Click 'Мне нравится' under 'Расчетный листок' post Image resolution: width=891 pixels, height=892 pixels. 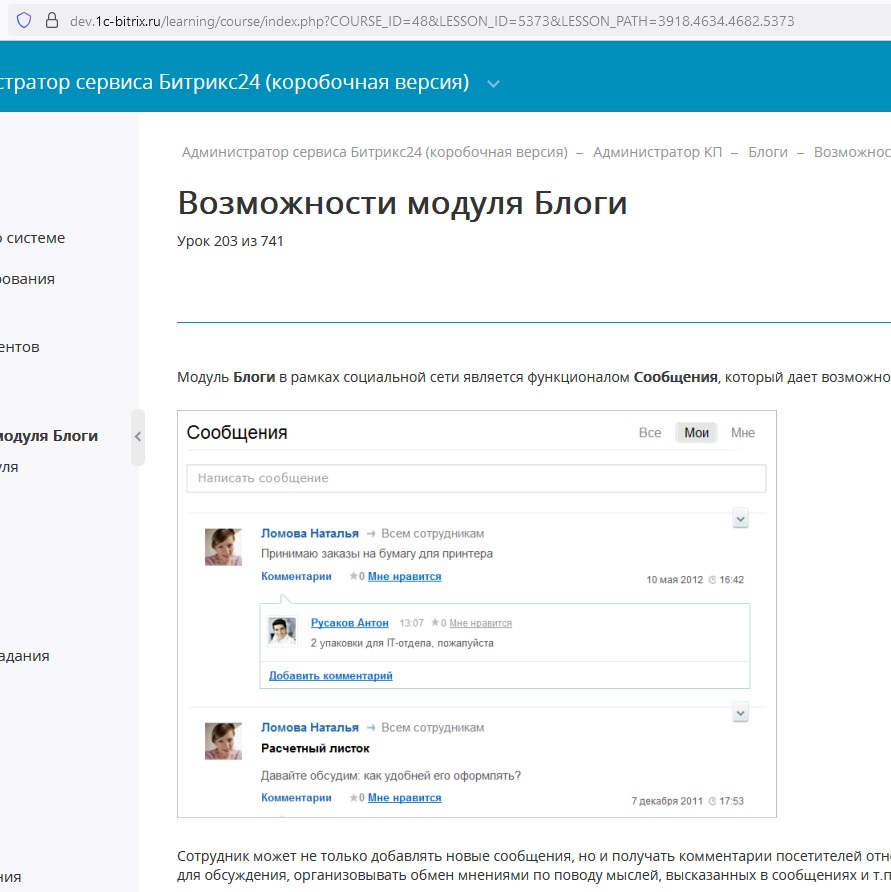pos(405,798)
